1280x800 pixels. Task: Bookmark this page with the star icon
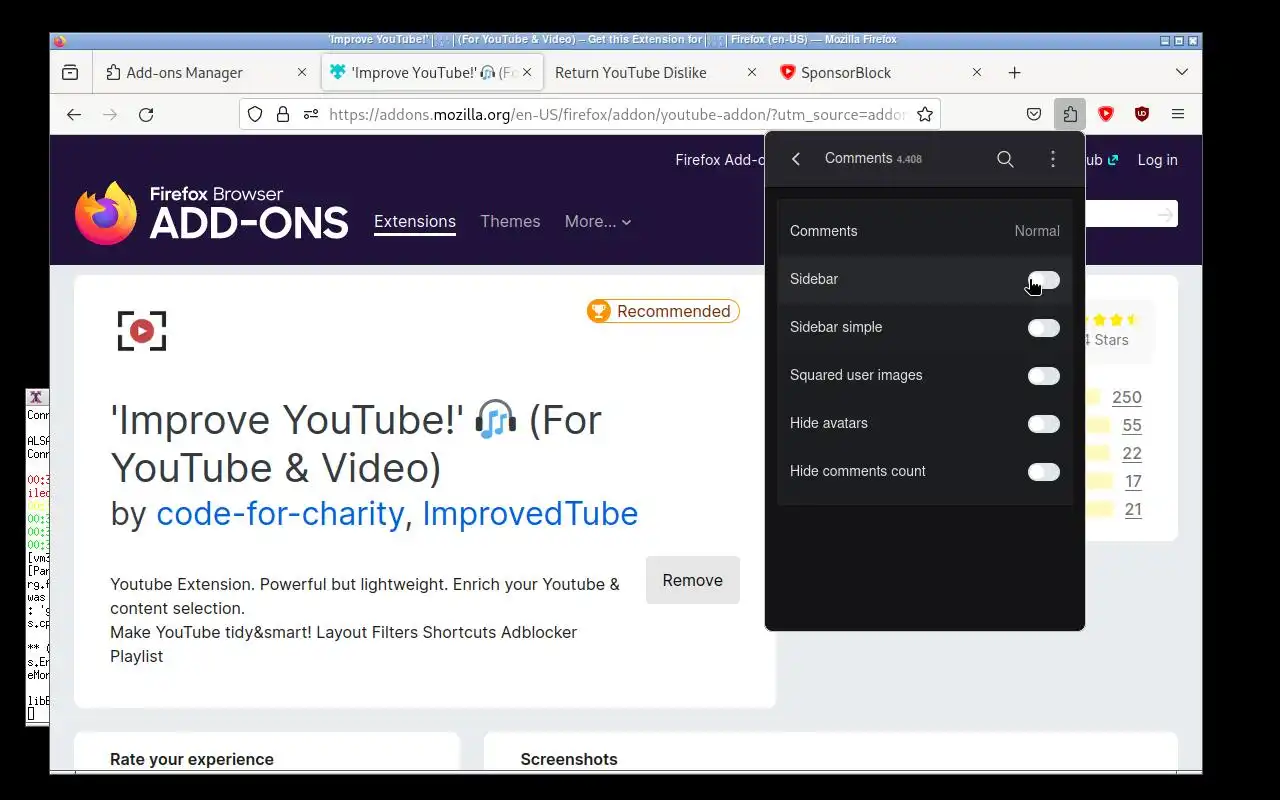coord(925,114)
